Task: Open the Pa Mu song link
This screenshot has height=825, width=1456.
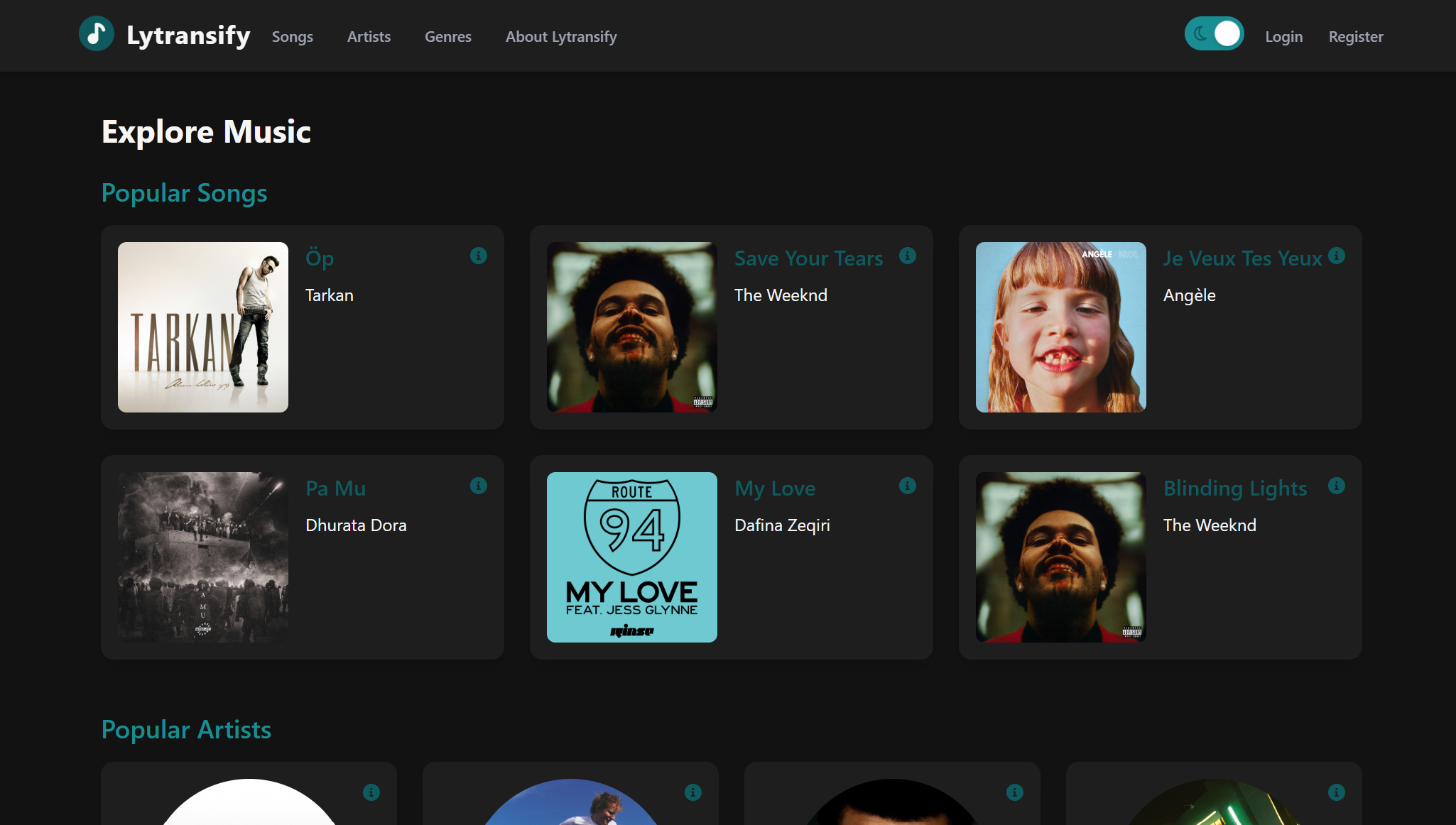Action: [x=336, y=488]
